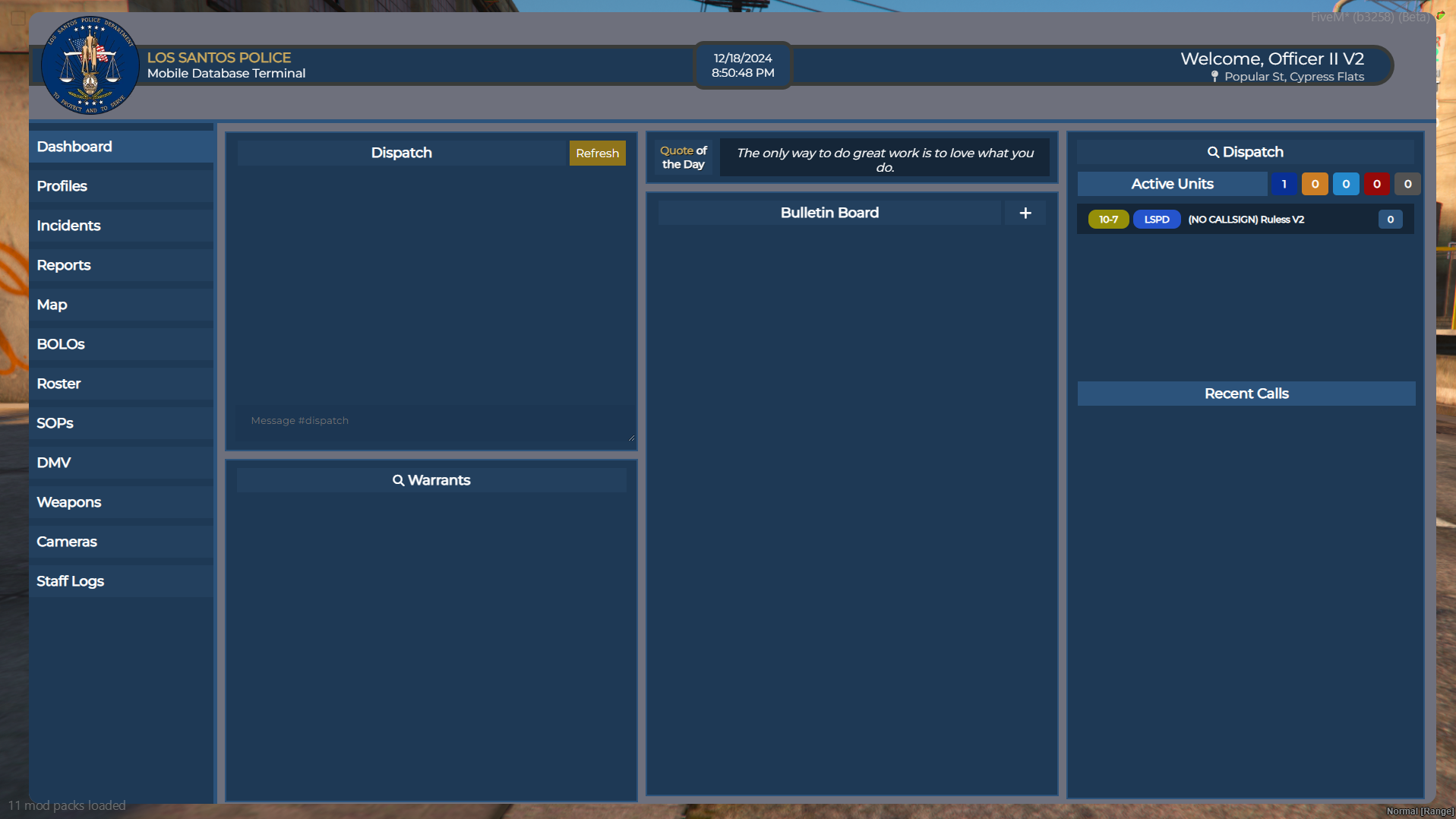Add a bulletin with the plus icon
This screenshot has height=819, width=1456.
pos(1025,213)
